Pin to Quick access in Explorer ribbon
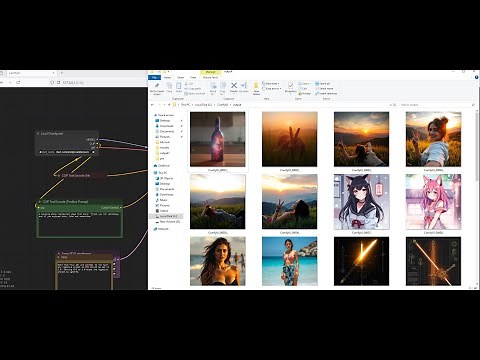 pyautogui.click(x=157, y=88)
